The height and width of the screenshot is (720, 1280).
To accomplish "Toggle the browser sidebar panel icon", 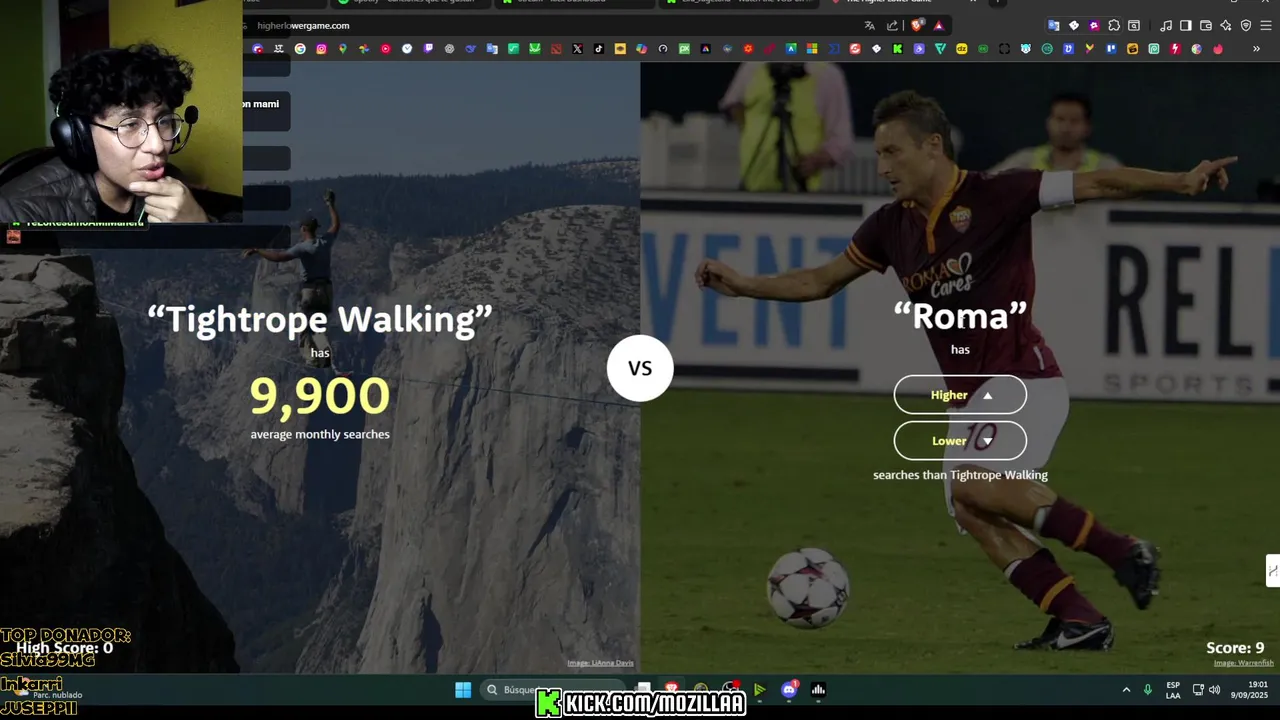I will [x=1186, y=26].
